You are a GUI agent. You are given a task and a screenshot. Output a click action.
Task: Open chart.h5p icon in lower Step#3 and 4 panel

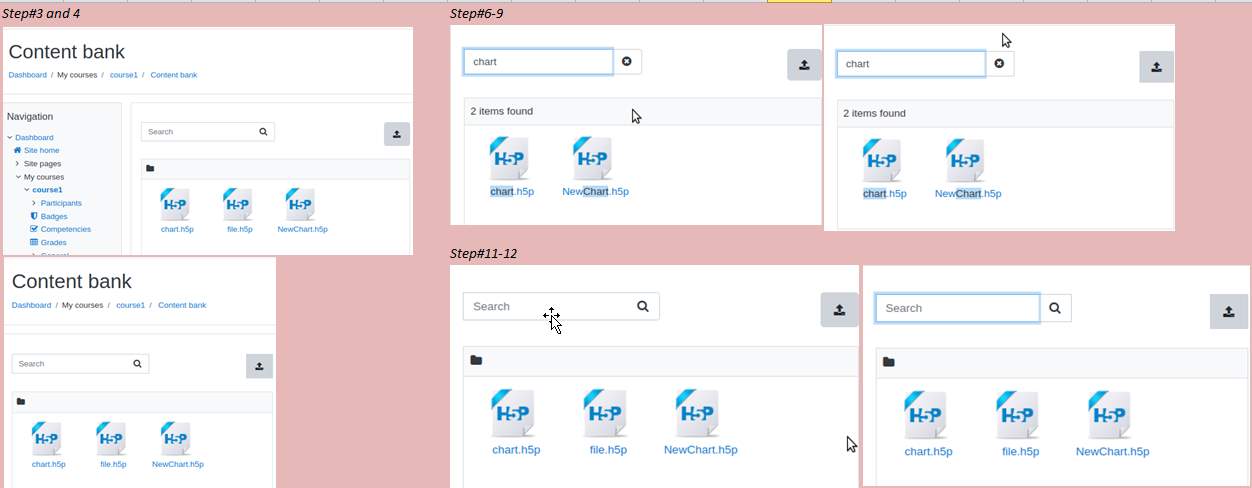click(47, 439)
